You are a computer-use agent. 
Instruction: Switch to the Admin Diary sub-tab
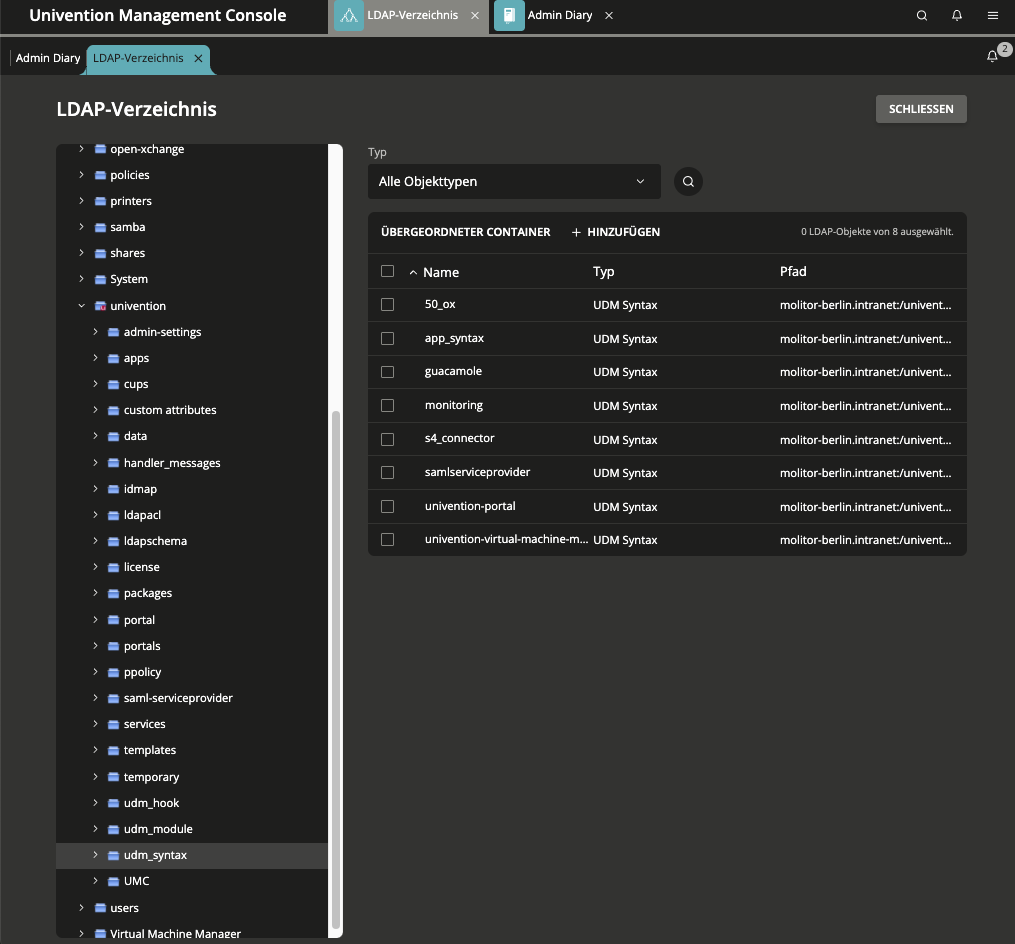(x=48, y=58)
